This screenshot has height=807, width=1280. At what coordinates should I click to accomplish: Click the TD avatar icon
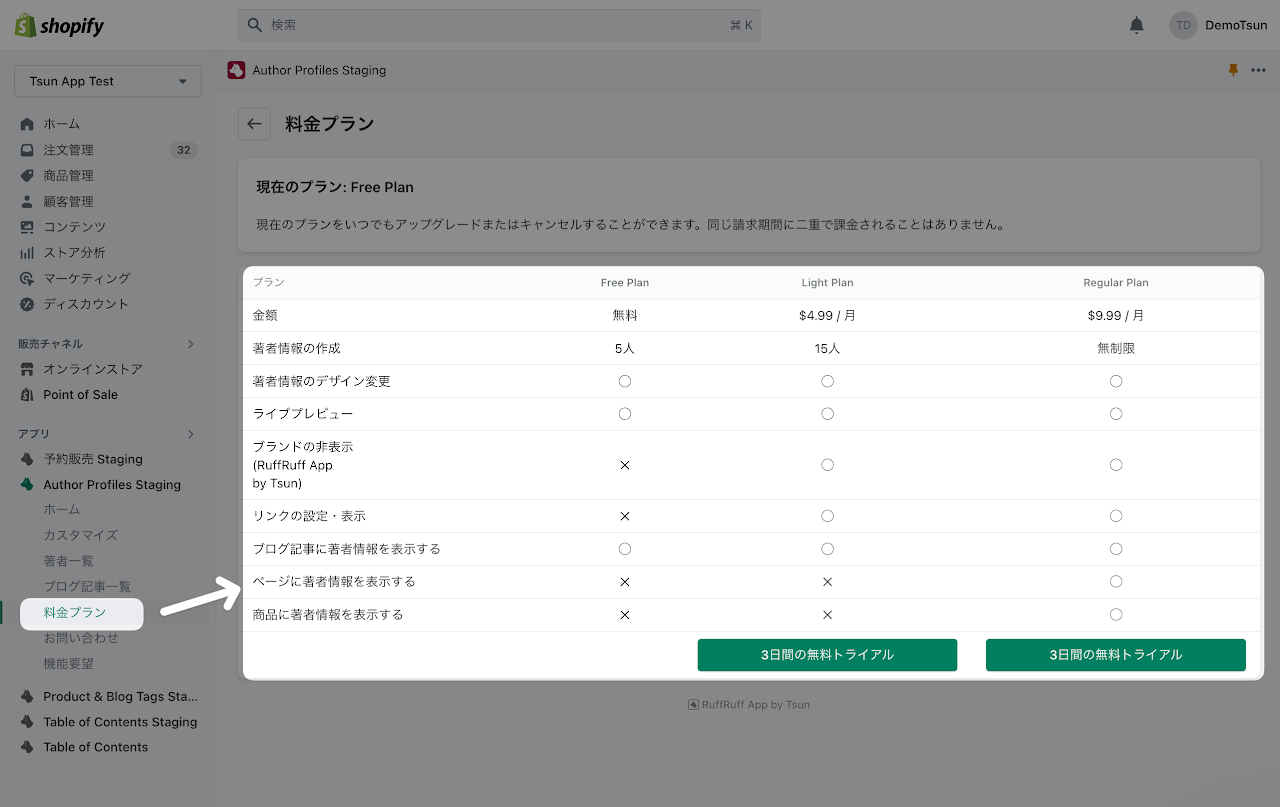coord(1183,25)
